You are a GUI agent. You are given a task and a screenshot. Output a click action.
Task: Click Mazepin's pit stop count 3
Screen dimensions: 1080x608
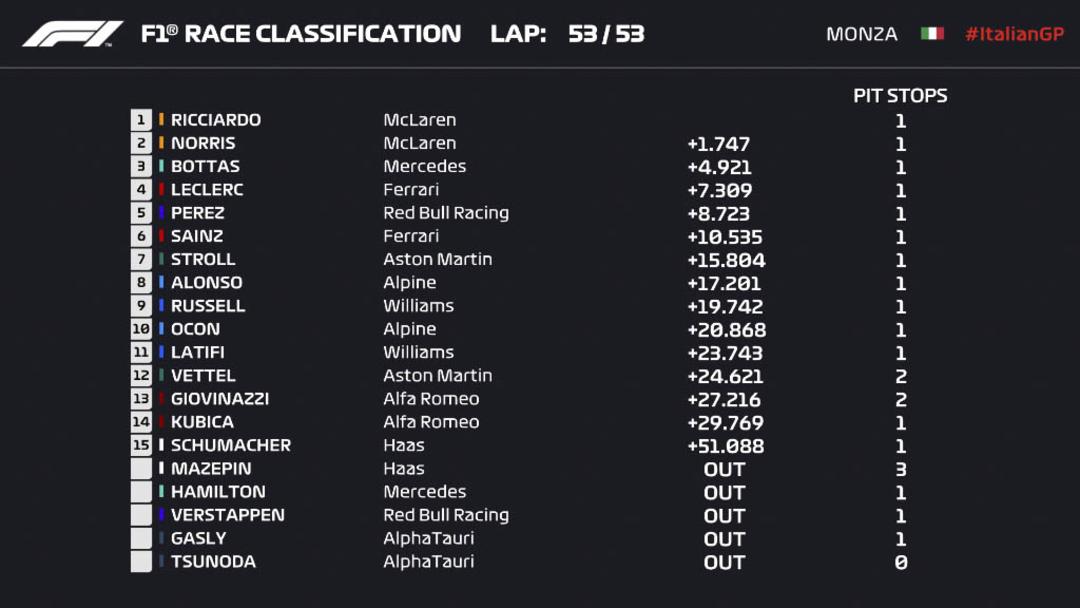pyautogui.click(x=900, y=470)
